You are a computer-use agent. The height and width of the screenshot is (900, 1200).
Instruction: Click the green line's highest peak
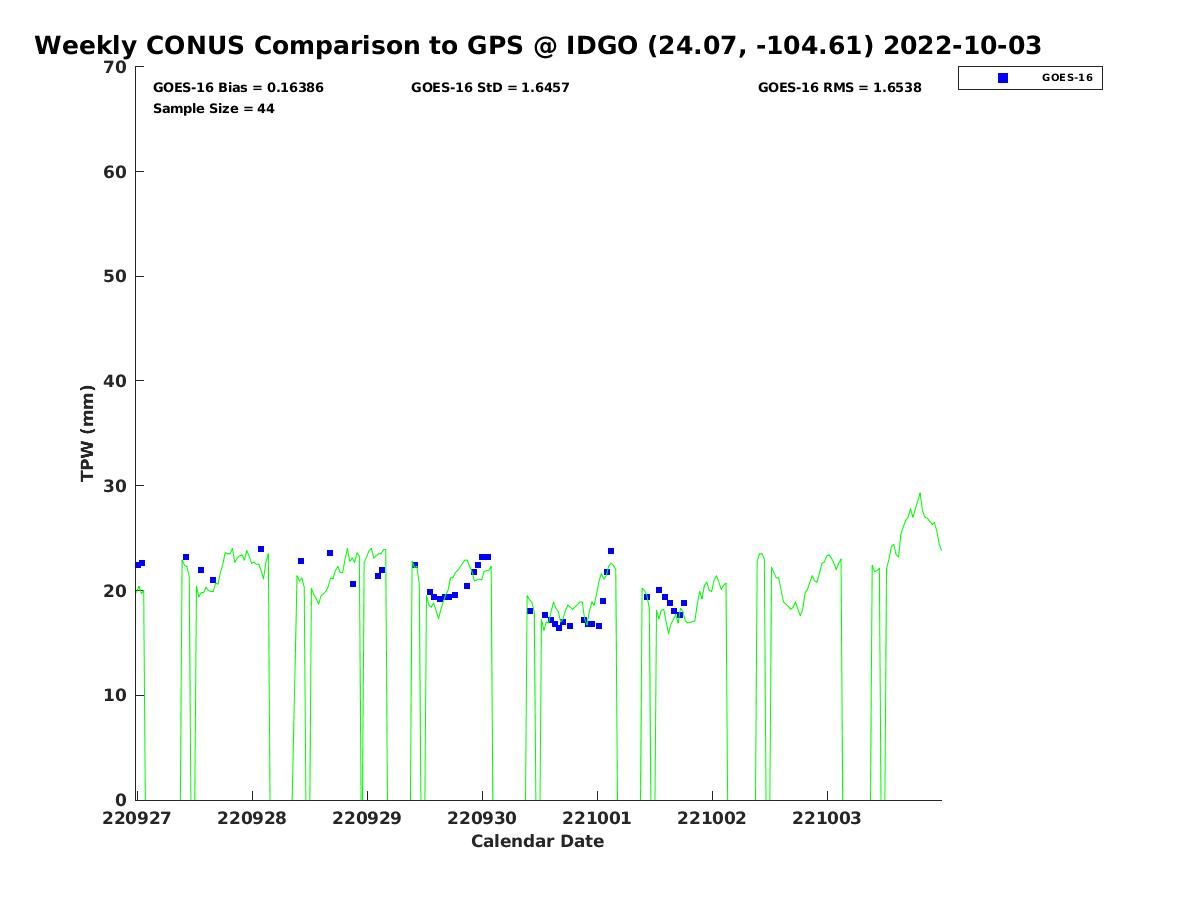click(x=920, y=493)
